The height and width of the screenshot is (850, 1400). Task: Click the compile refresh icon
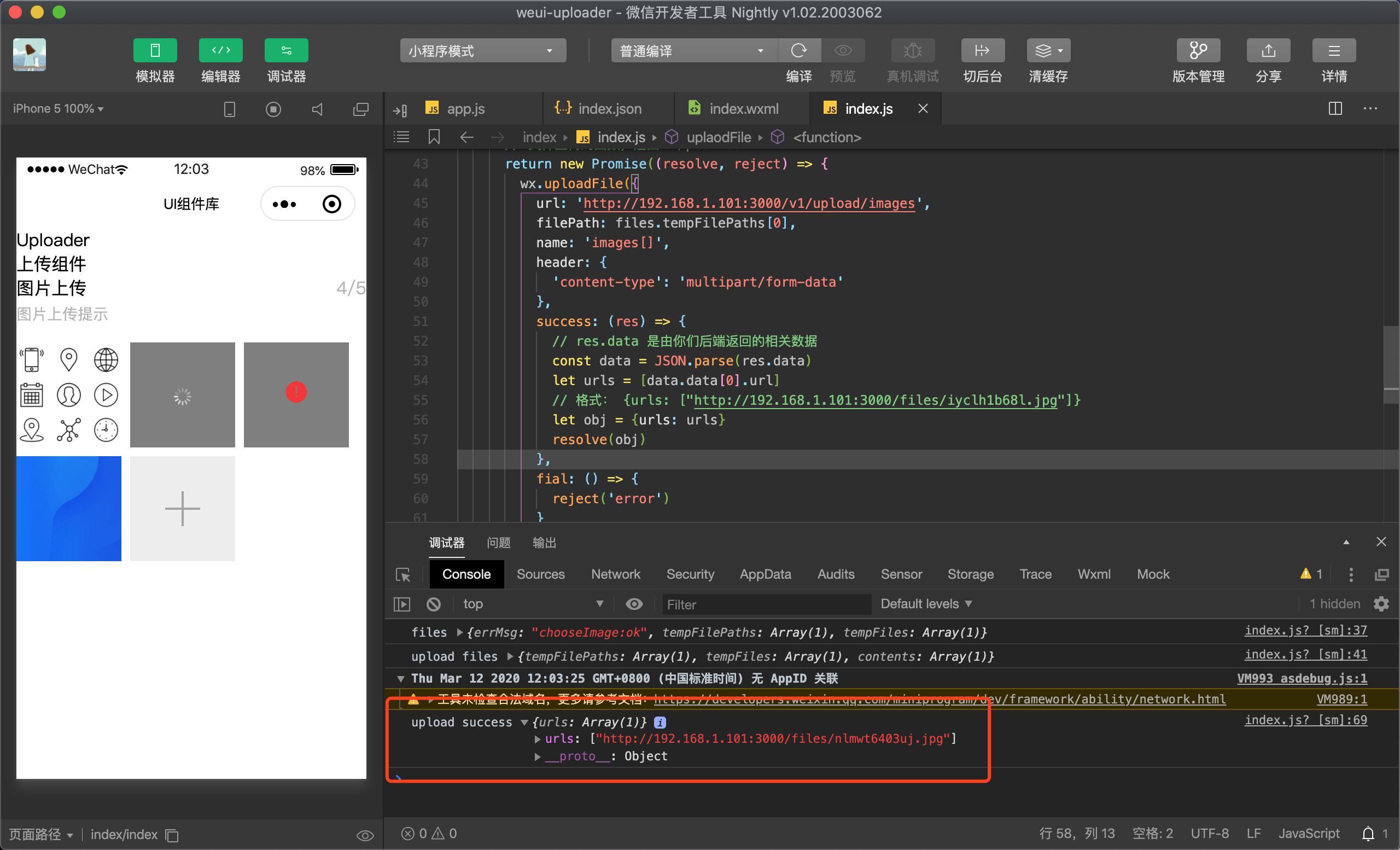[798, 50]
